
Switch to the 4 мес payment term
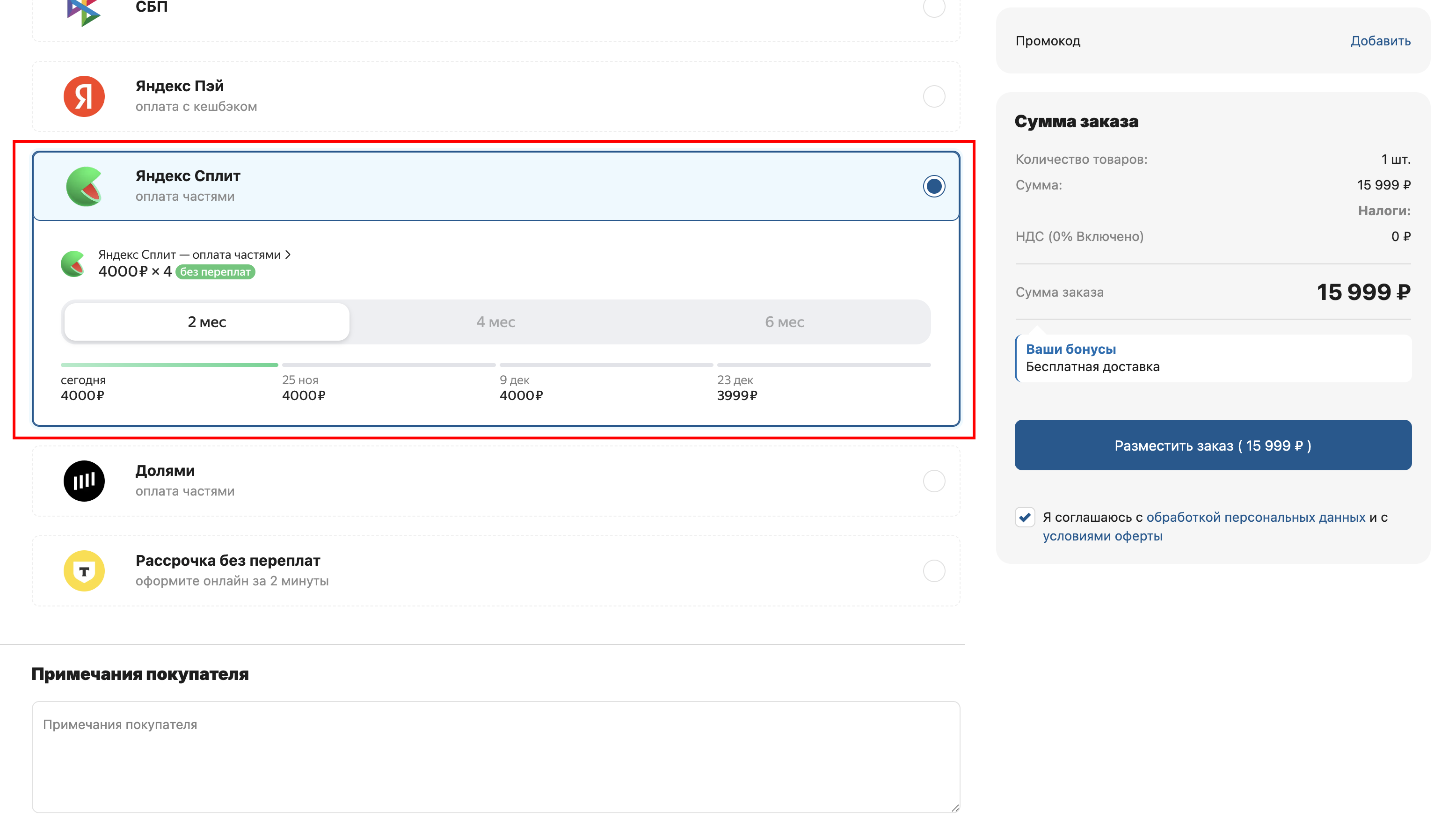495,322
